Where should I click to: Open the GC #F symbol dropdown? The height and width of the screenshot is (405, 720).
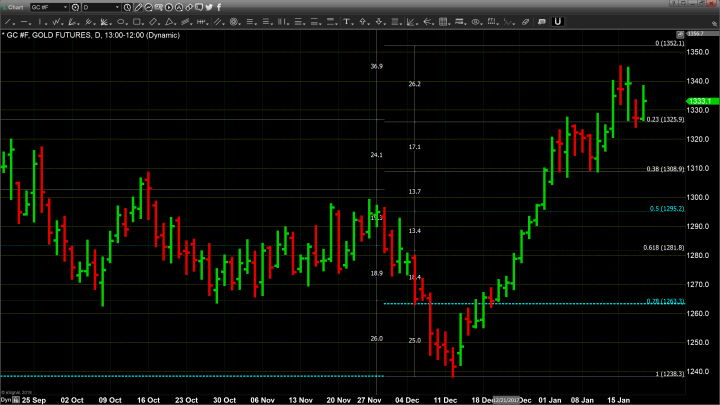[66, 7]
